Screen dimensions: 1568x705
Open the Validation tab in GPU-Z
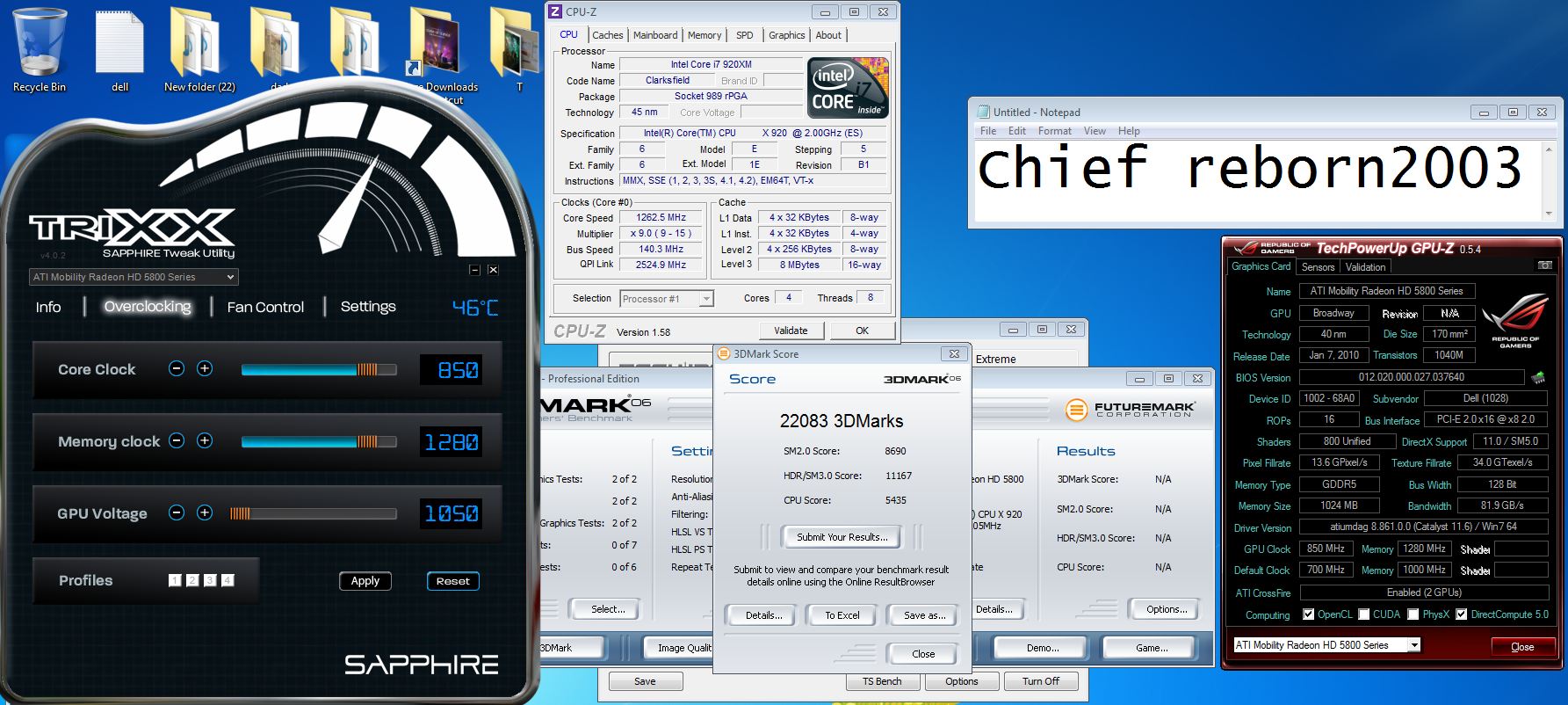tap(1365, 267)
